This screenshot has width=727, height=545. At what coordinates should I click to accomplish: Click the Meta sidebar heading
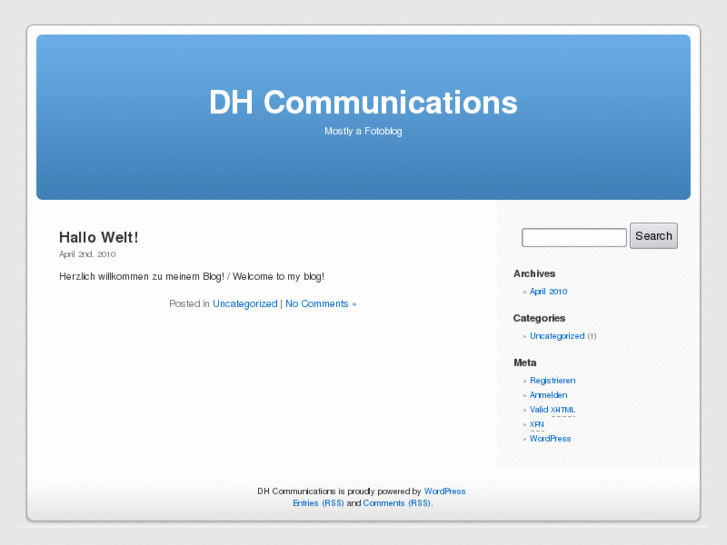(x=525, y=363)
